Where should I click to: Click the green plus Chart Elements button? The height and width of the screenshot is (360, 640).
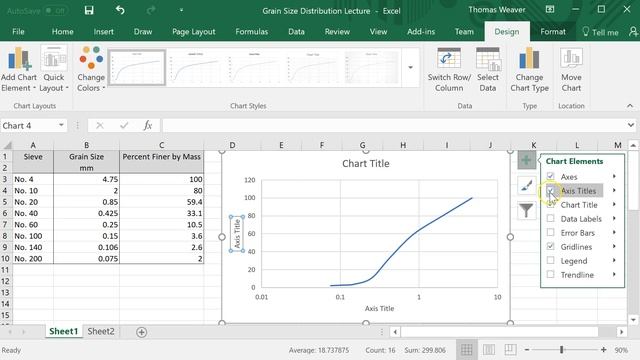[x=526, y=160]
